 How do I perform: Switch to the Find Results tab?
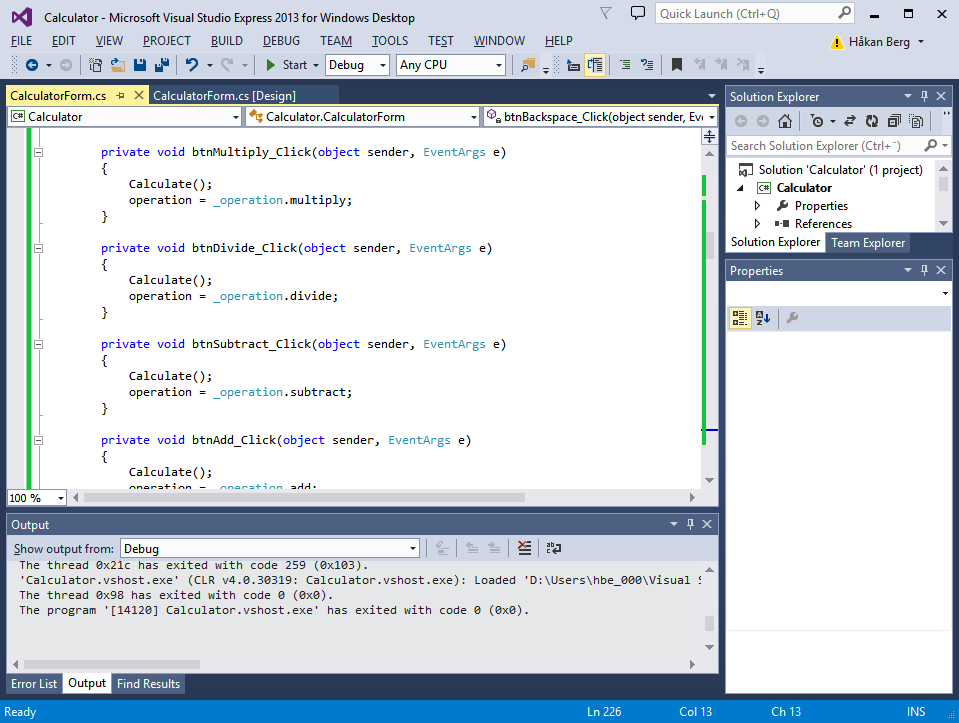click(x=148, y=683)
